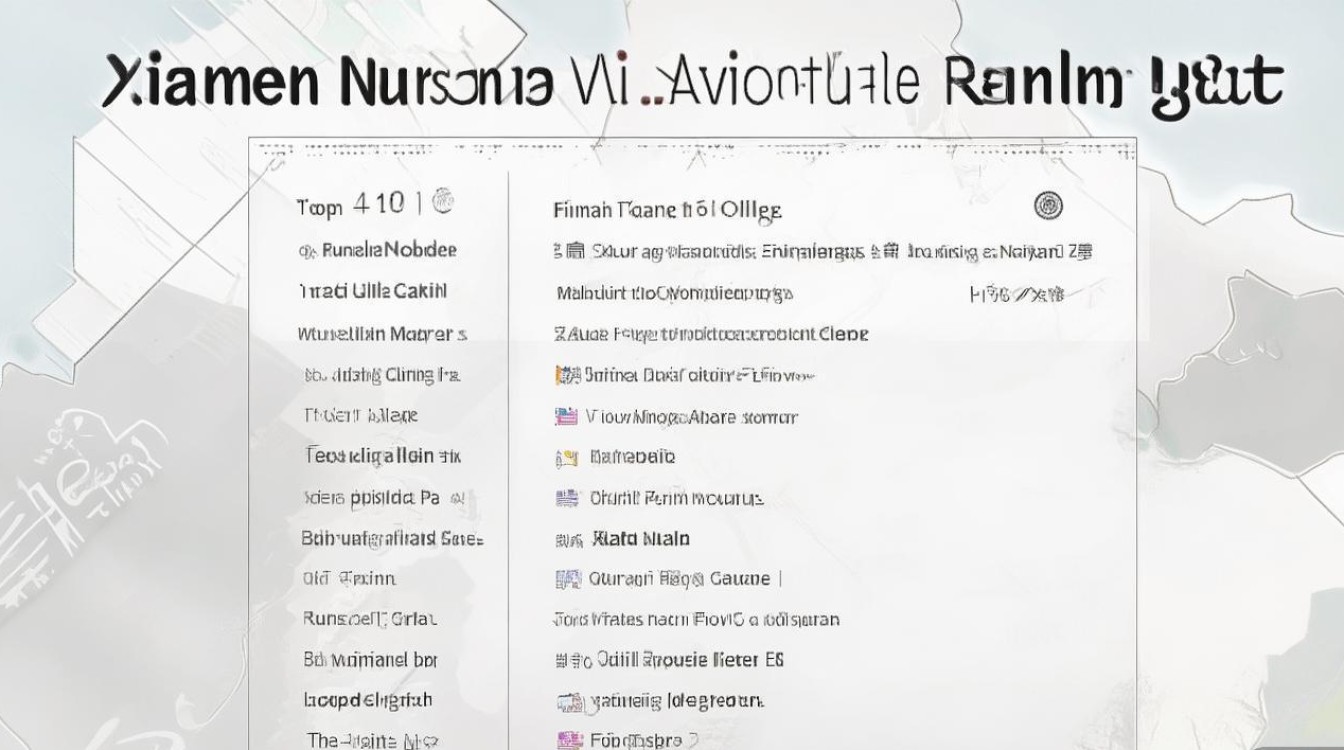Image resolution: width=1344 pixels, height=750 pixels.
Task: Click the orange flag icon on the 'Sntinat' row
Action: 567,376
